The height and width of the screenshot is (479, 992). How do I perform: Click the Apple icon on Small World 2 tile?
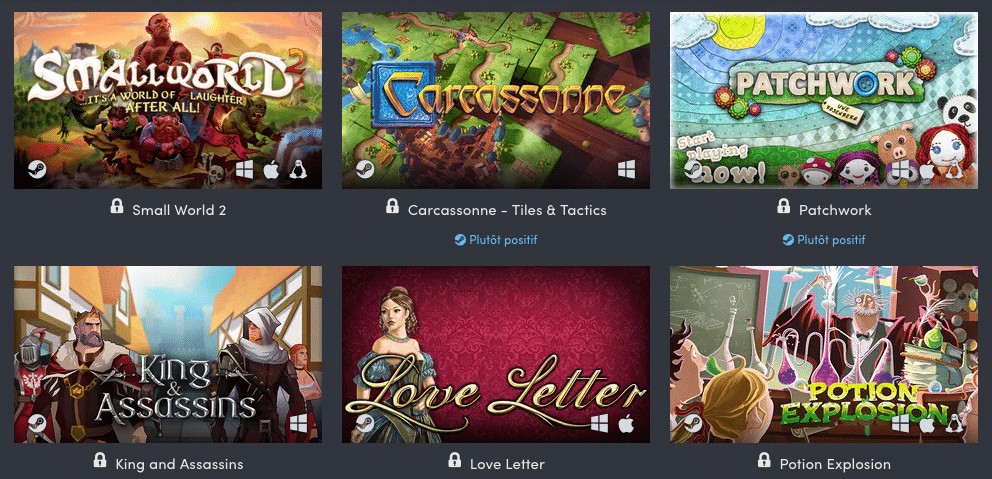point(271,170)
